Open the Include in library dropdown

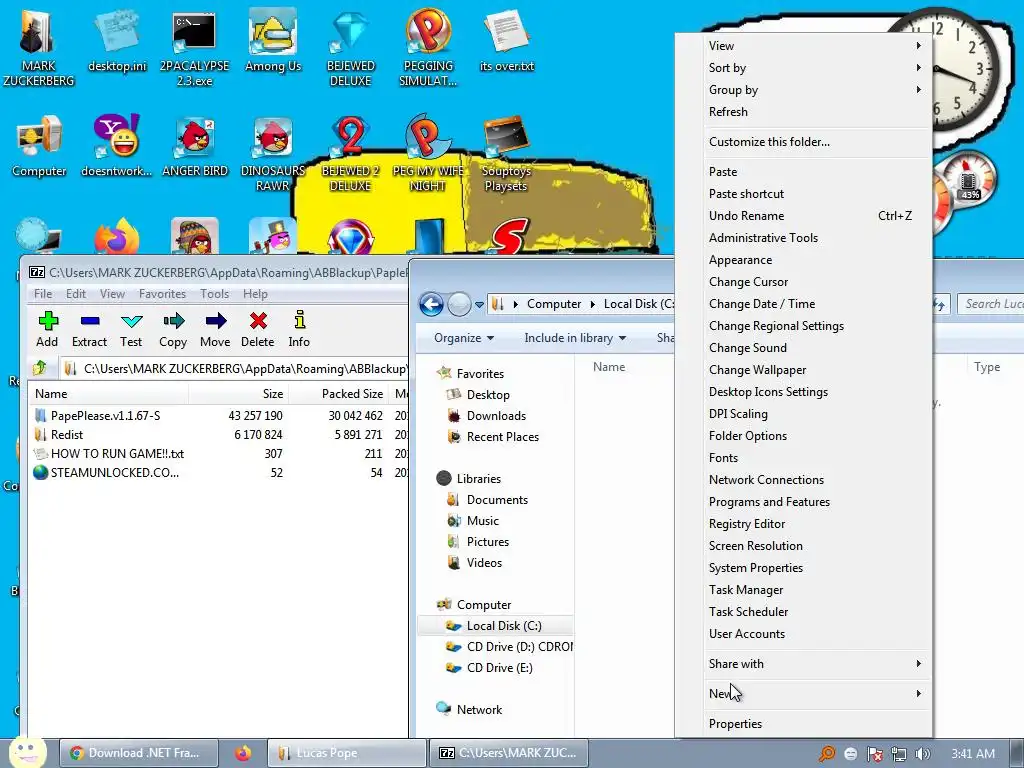575,338
